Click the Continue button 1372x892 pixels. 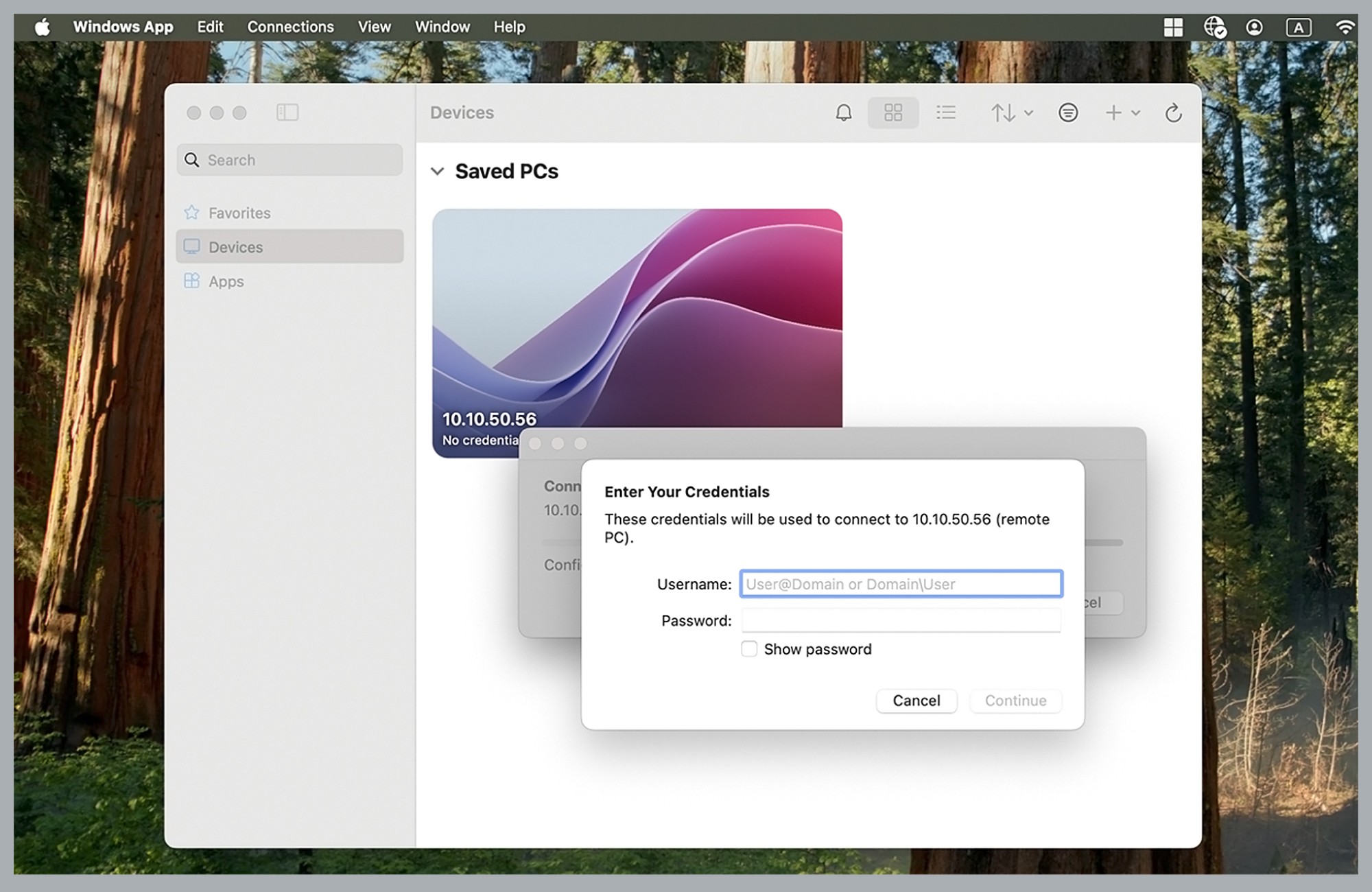click(x=1015, y=701)
